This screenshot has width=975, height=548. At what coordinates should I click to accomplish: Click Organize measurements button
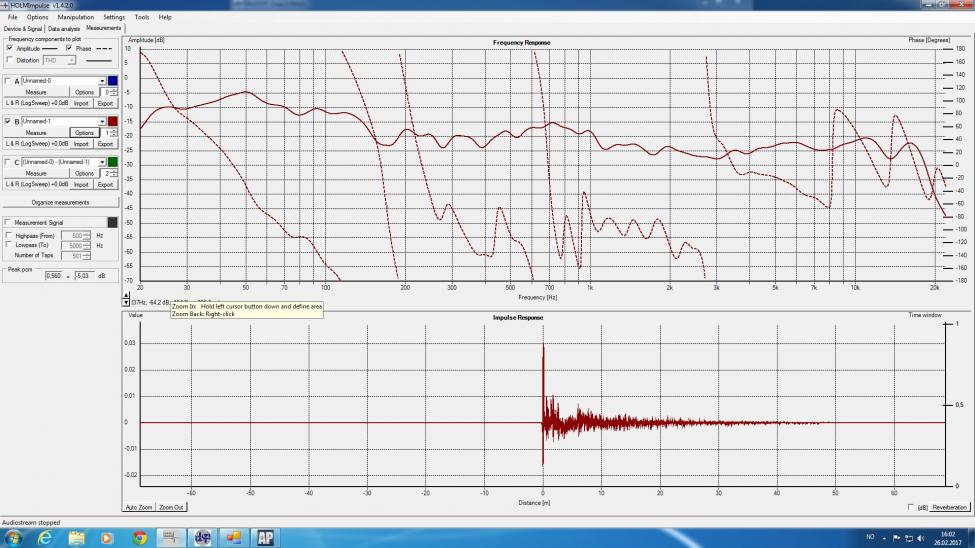60,202
